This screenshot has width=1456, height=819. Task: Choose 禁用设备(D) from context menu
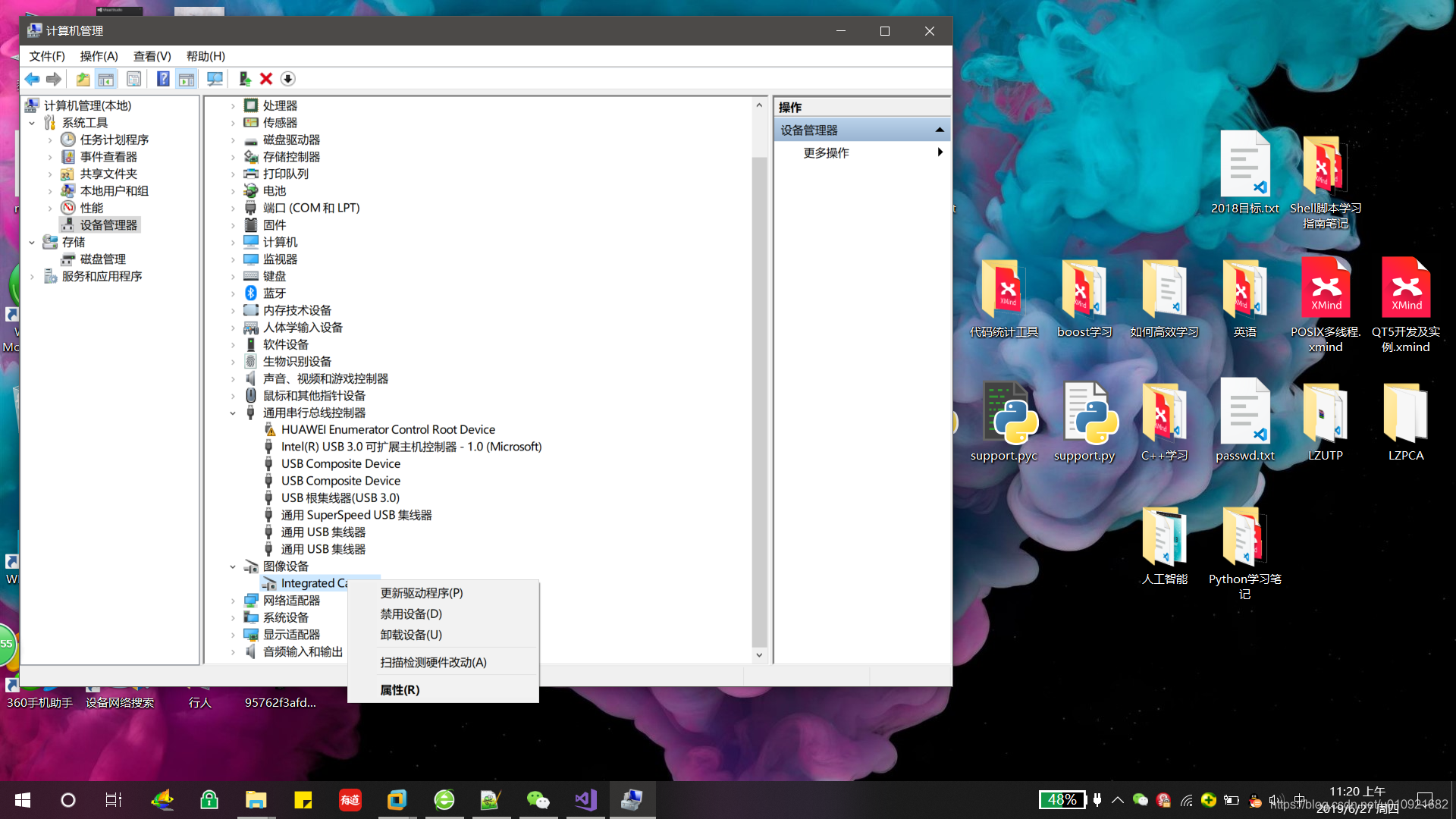pyautogui.click(x=411, y=614)
